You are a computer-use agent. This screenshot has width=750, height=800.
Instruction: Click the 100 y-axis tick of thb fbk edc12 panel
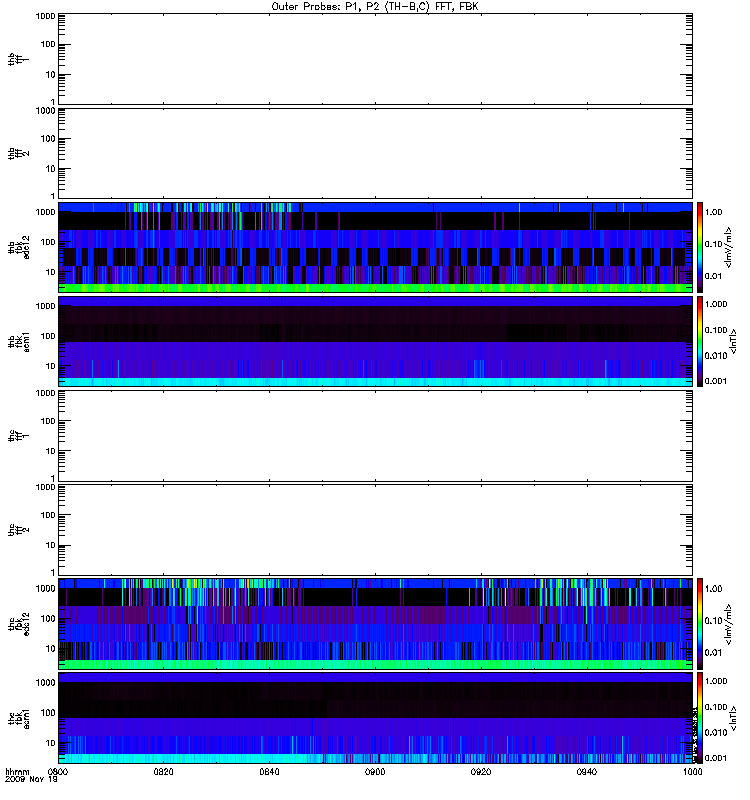click(48, 242)
